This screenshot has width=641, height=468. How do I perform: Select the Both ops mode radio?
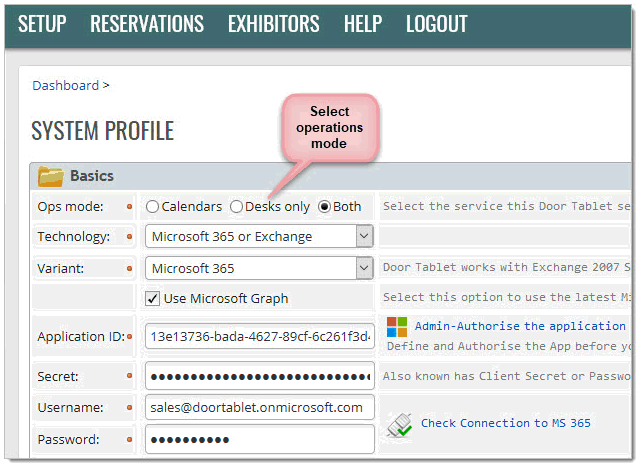coord(324,206)
